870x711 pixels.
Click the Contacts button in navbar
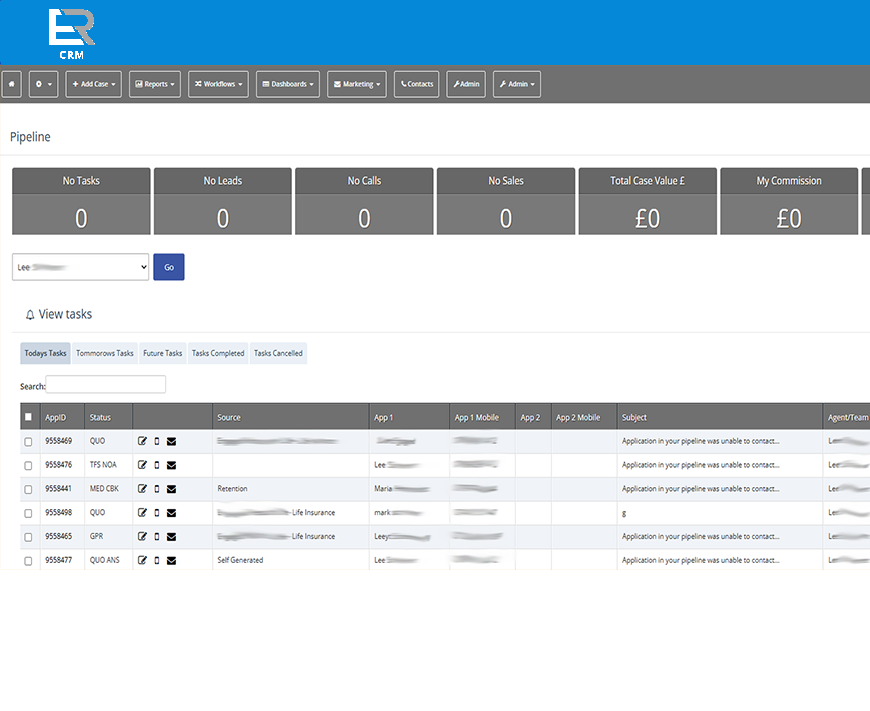coord(417,84)
